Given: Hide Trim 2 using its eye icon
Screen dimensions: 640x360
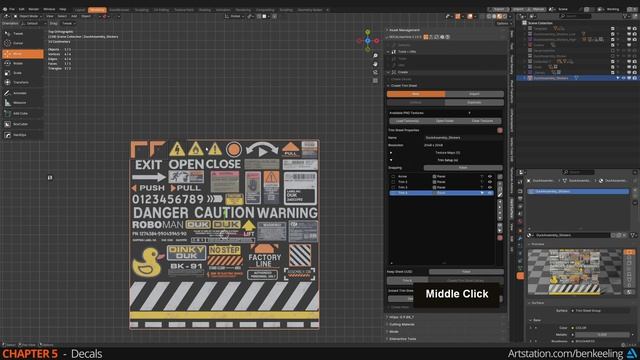Looking at the screenshot, I should (x=490, y=187).
